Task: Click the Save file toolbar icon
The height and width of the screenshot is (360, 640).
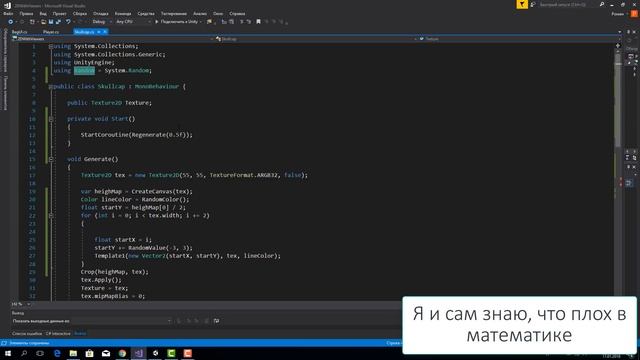Action: tap(51, 22)
